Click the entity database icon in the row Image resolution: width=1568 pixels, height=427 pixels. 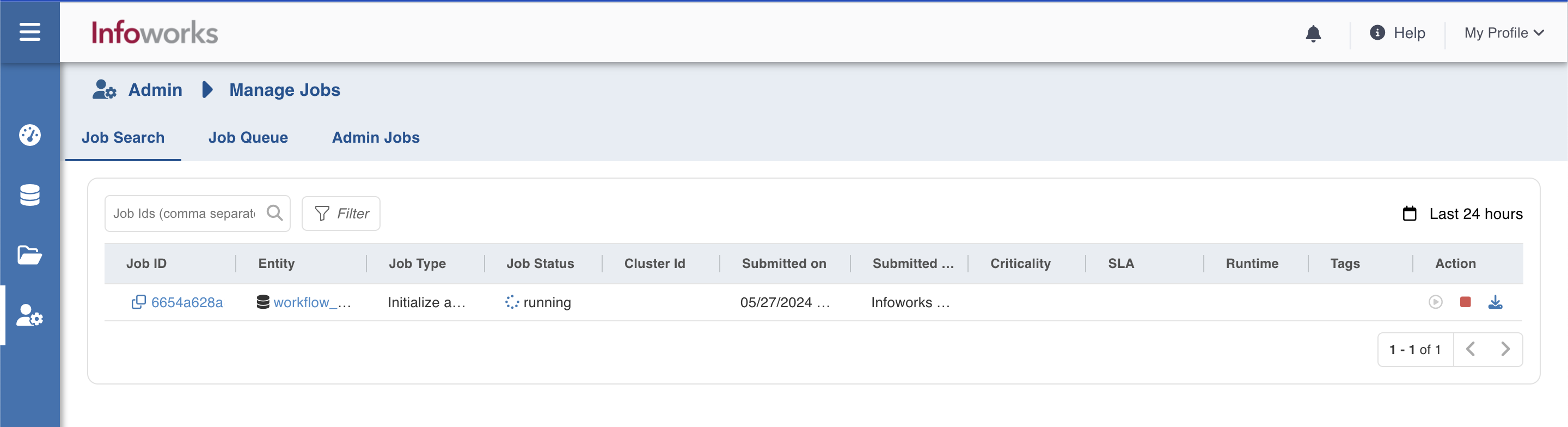pyautogui.click(x=262, y=302)
